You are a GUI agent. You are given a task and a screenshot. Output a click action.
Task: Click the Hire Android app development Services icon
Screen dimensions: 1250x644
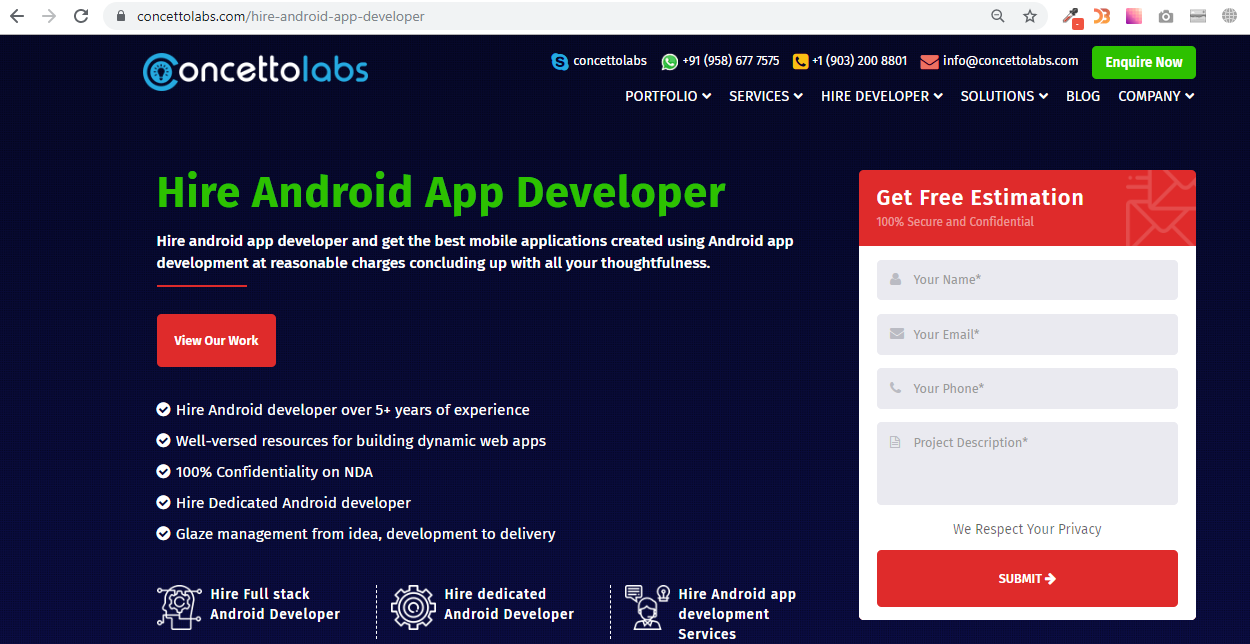pos(647,606)
